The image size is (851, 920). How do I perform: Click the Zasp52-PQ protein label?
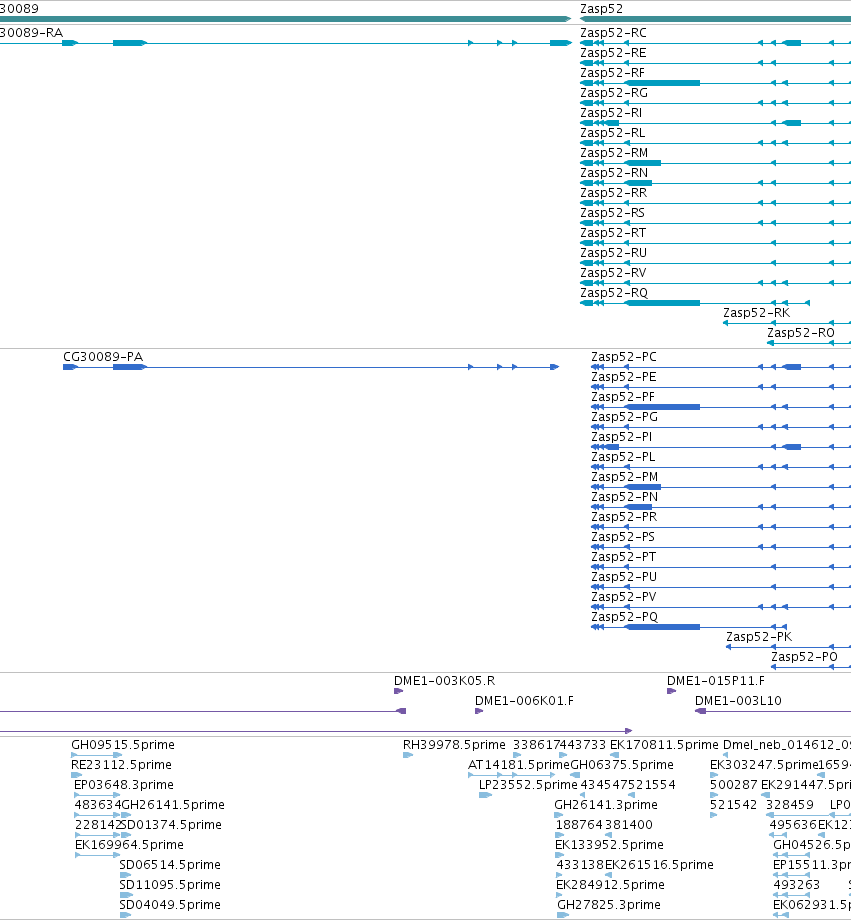pyautogui.click(x=624, y=617)
